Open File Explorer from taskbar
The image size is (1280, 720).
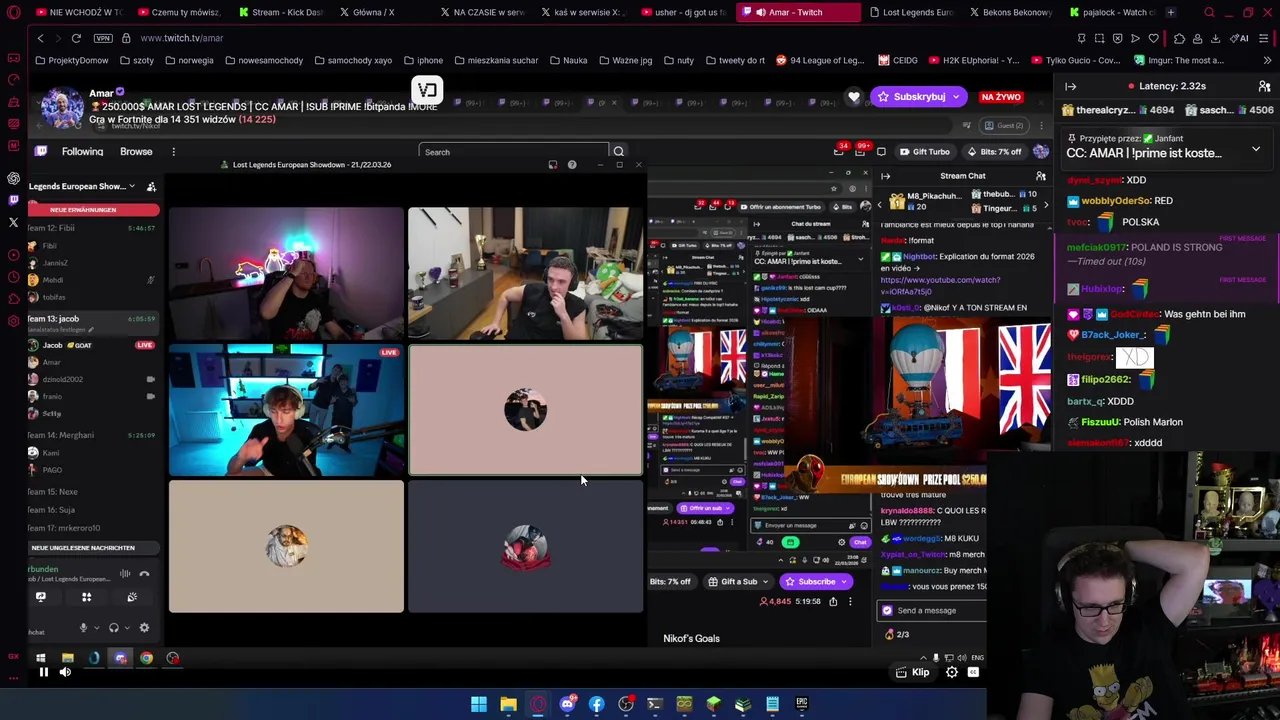pyautogui.click(x=508, y=704)
